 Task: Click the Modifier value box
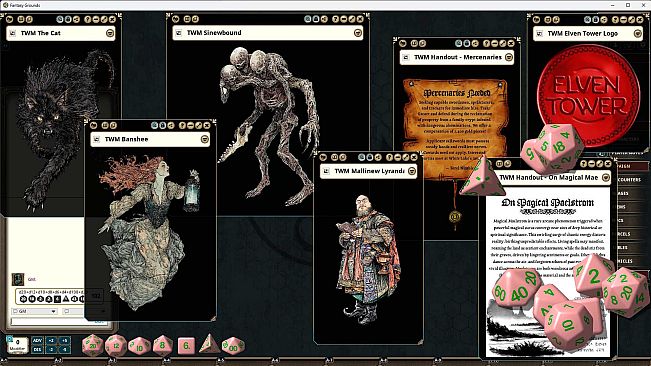coord(17,345)
